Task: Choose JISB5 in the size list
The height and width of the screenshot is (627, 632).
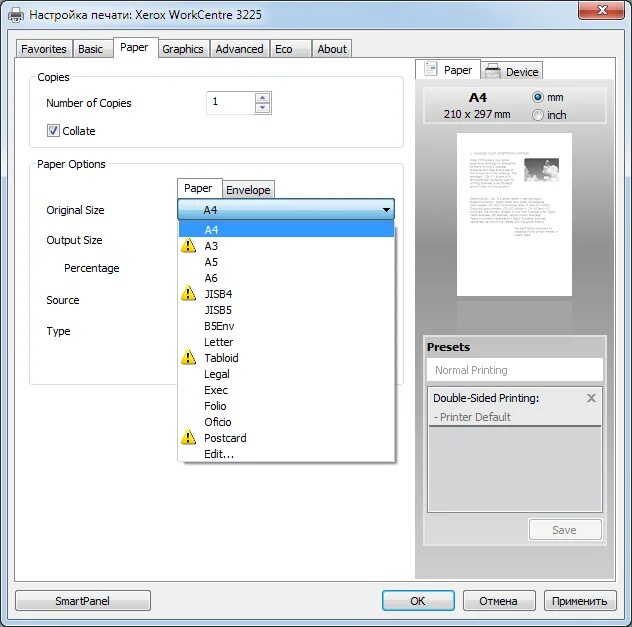Action: tap(286, 310)
